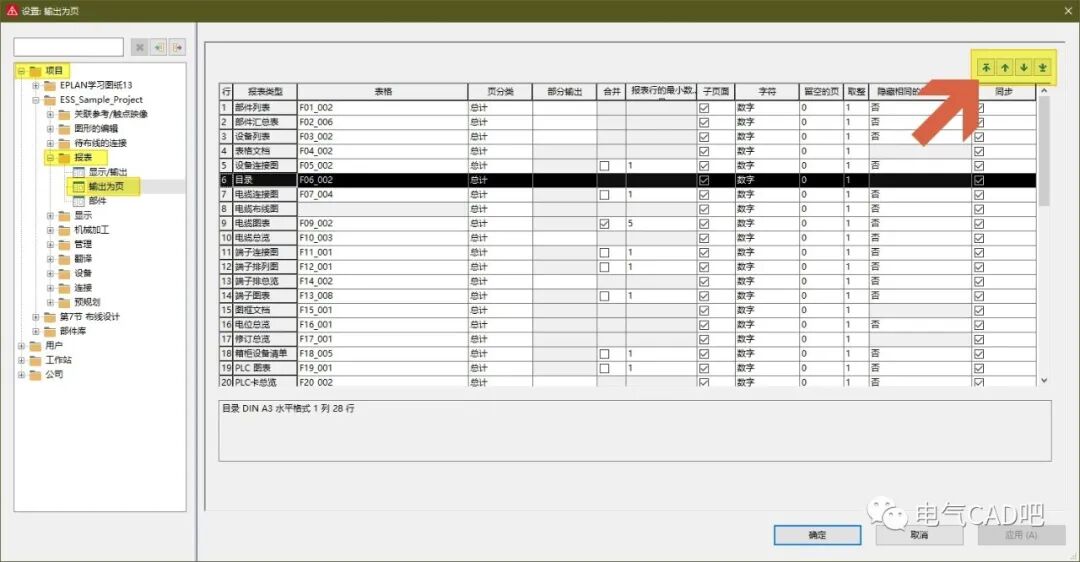Click the move-down arrow icon
The width and height of the screenshot is (1080, 562).
tap(1024, 67)
